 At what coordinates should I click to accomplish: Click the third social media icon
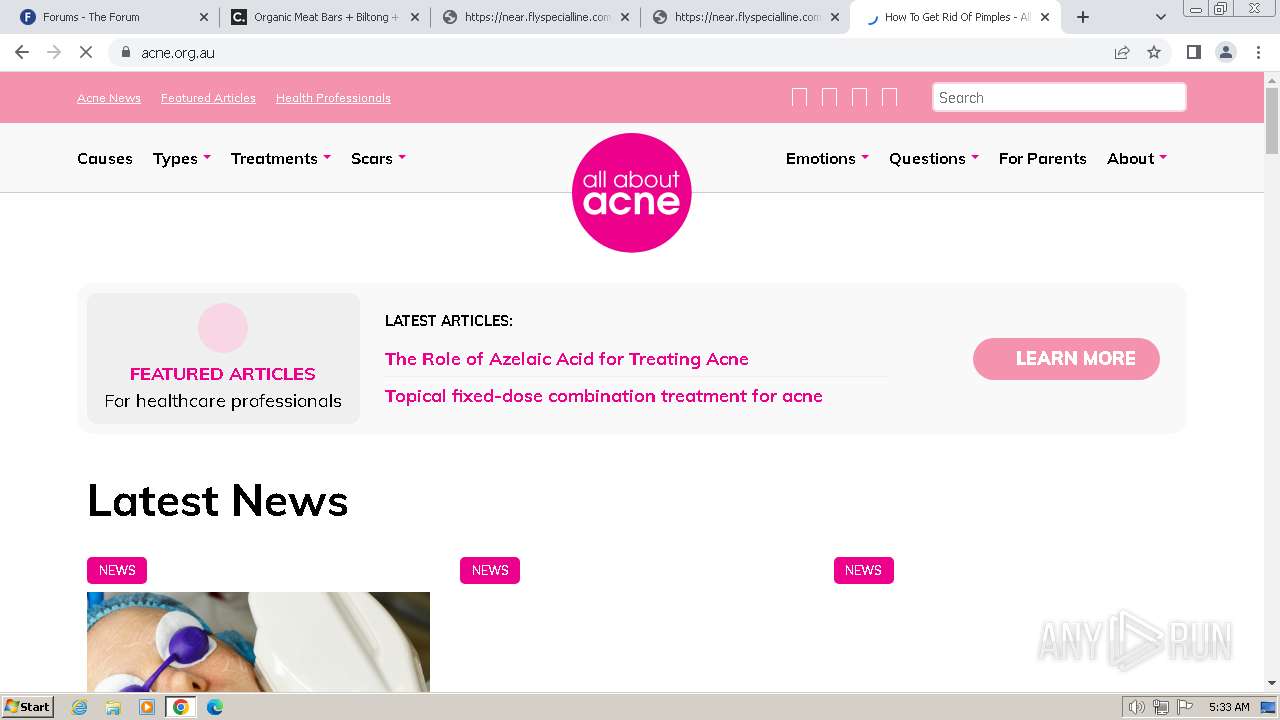[x=859, y=97]
